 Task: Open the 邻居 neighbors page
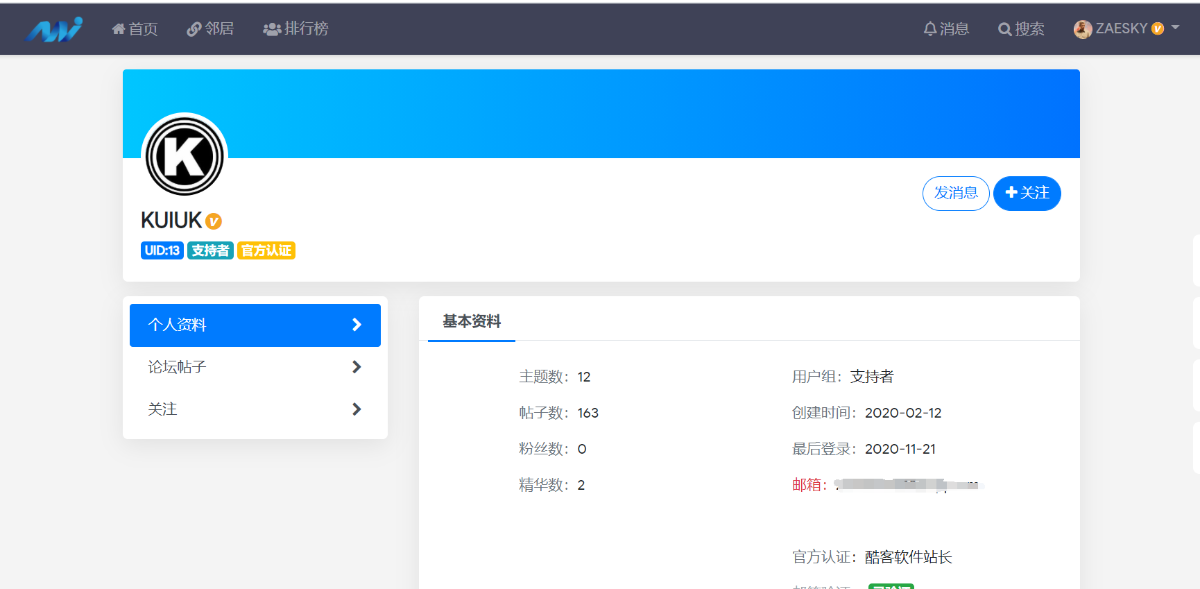tap(210, 29)
